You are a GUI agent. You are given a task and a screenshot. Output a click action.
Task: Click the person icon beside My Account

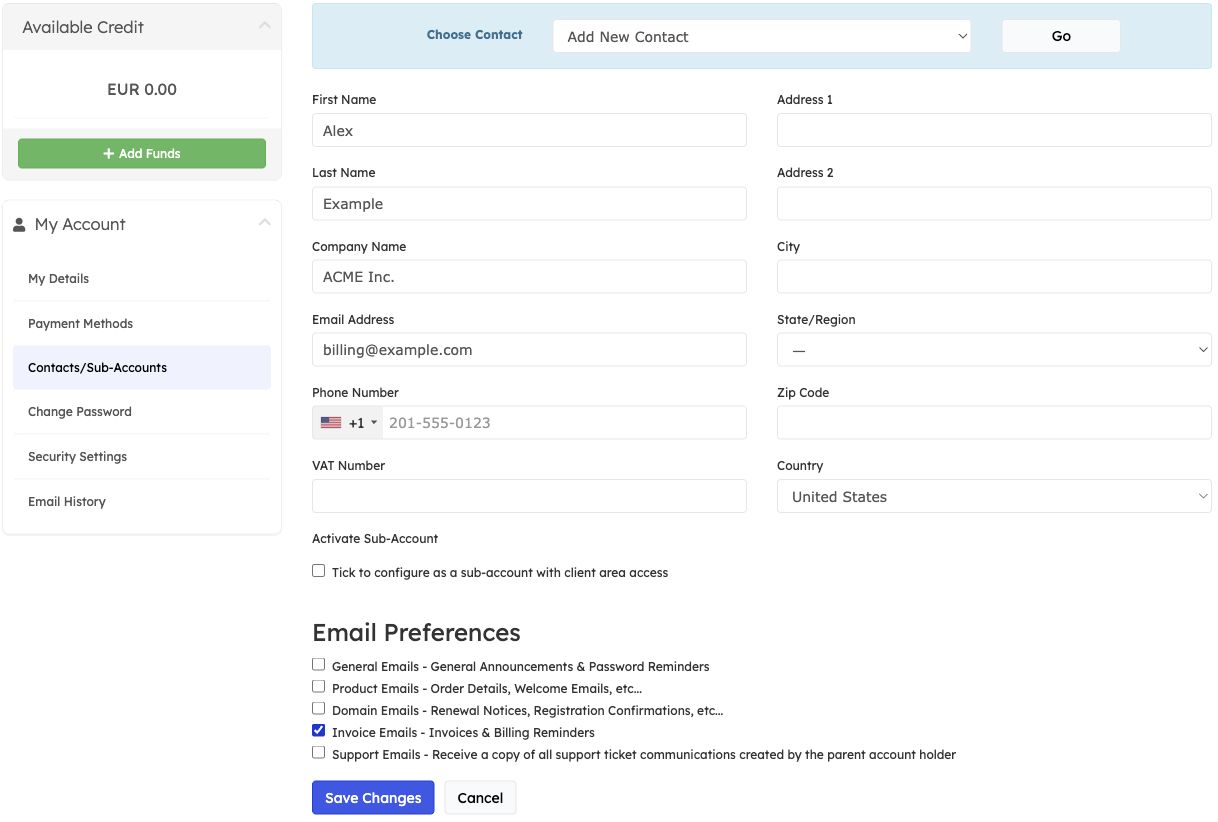[x=19, y=225]
